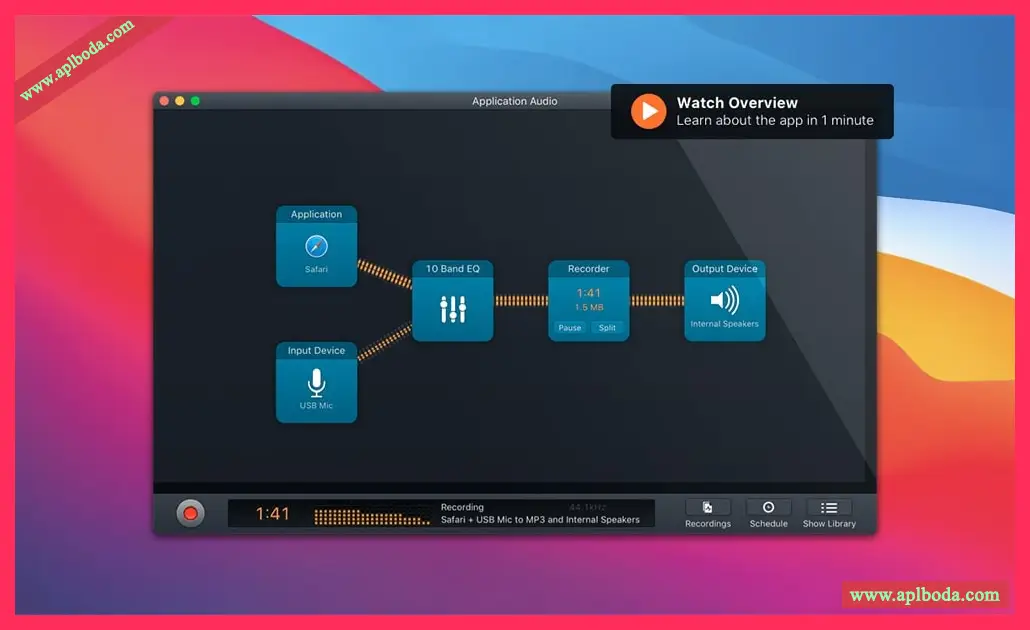Screen dimensions: 1030x630
Task: Click the audio level meter in status display
Action: (x=372, y=516)
